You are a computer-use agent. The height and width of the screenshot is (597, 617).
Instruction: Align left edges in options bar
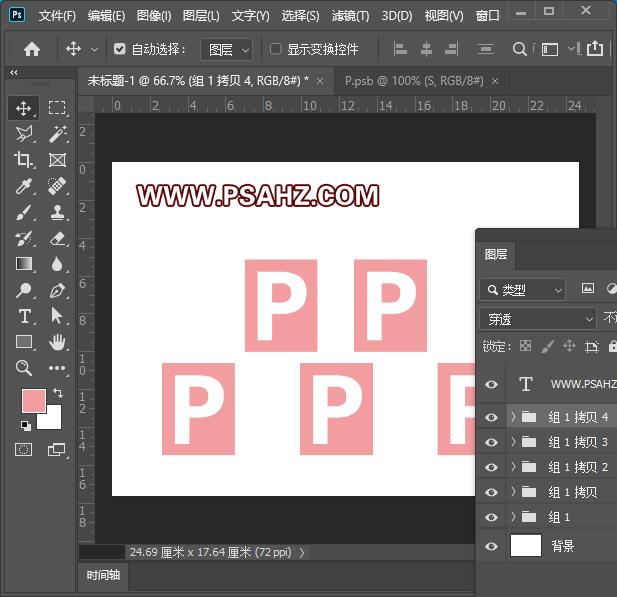pyautogui.click(x=400, y=49)
